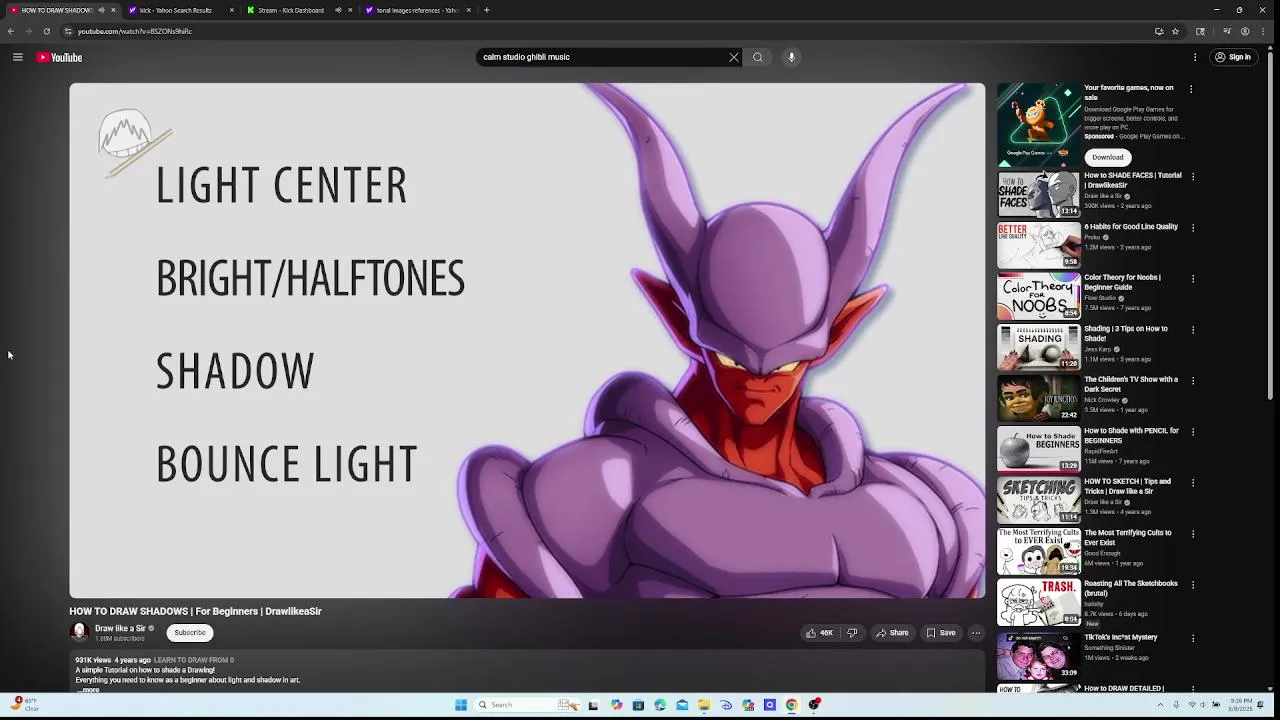The height and width of the screenshot is (720, 1280).
Task: Open the weather widget on the taskbar
Action: click(x=25, y=705)
